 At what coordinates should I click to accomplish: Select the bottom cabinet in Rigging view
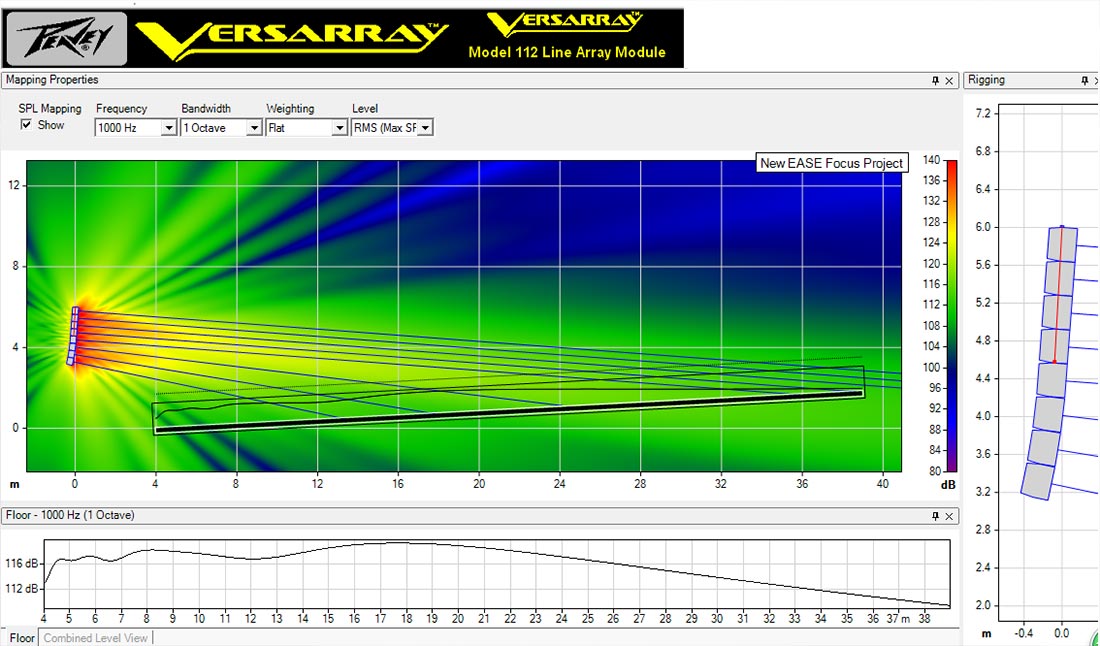coord(1038,481)
